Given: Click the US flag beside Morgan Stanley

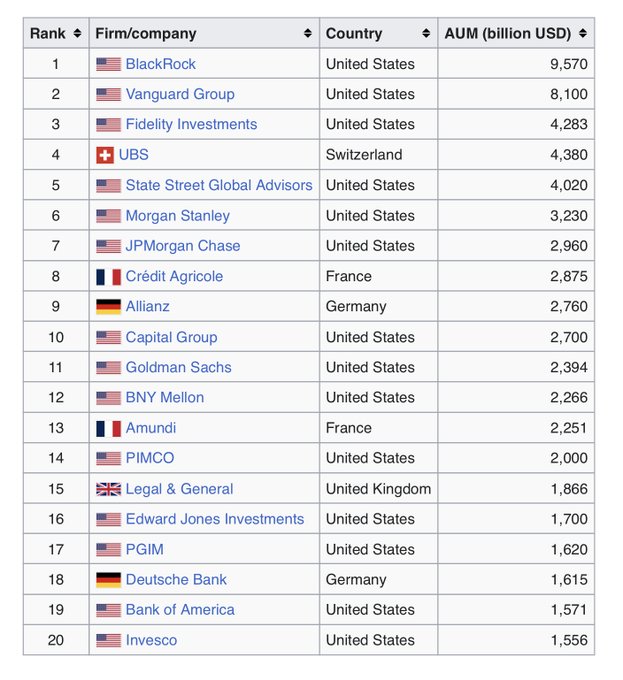Looking at the screenshot, I should [x=108, y=216].
